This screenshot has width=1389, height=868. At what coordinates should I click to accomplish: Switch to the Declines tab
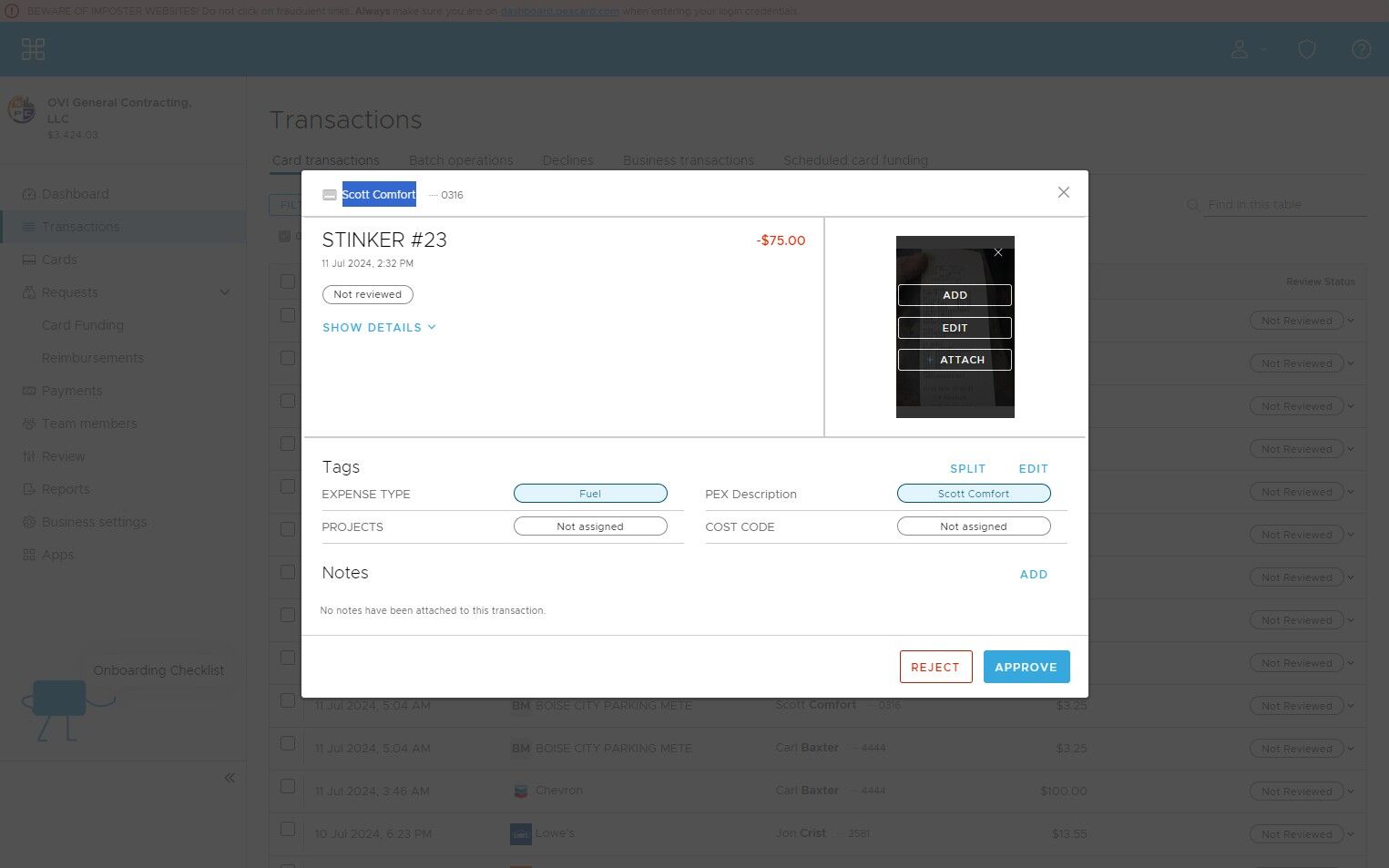(x=567, y=160)
